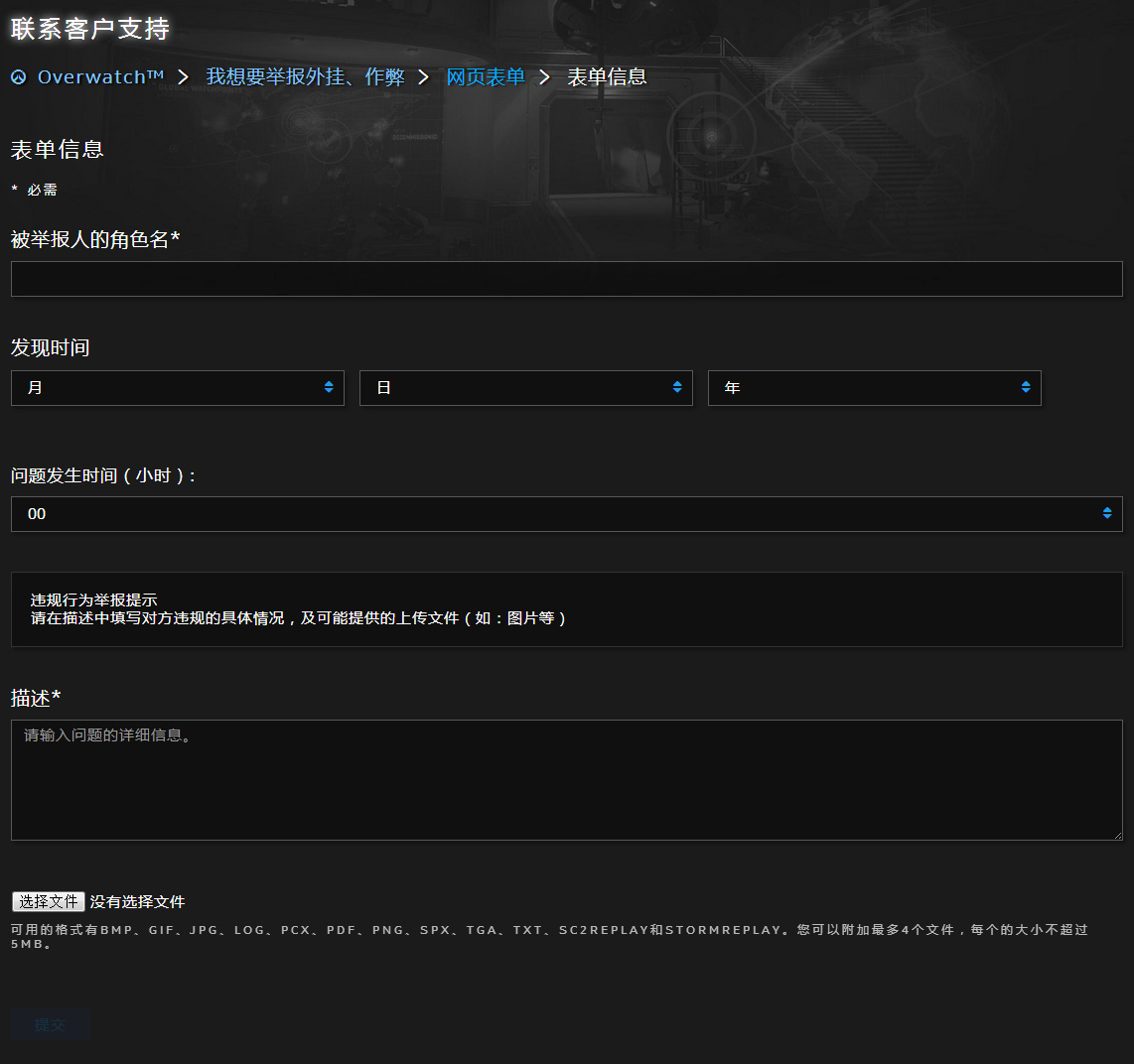The image size is (1134, 1064).
Task: Open the year (年) dropdown chevron icon
Action: pos(1026,387)
